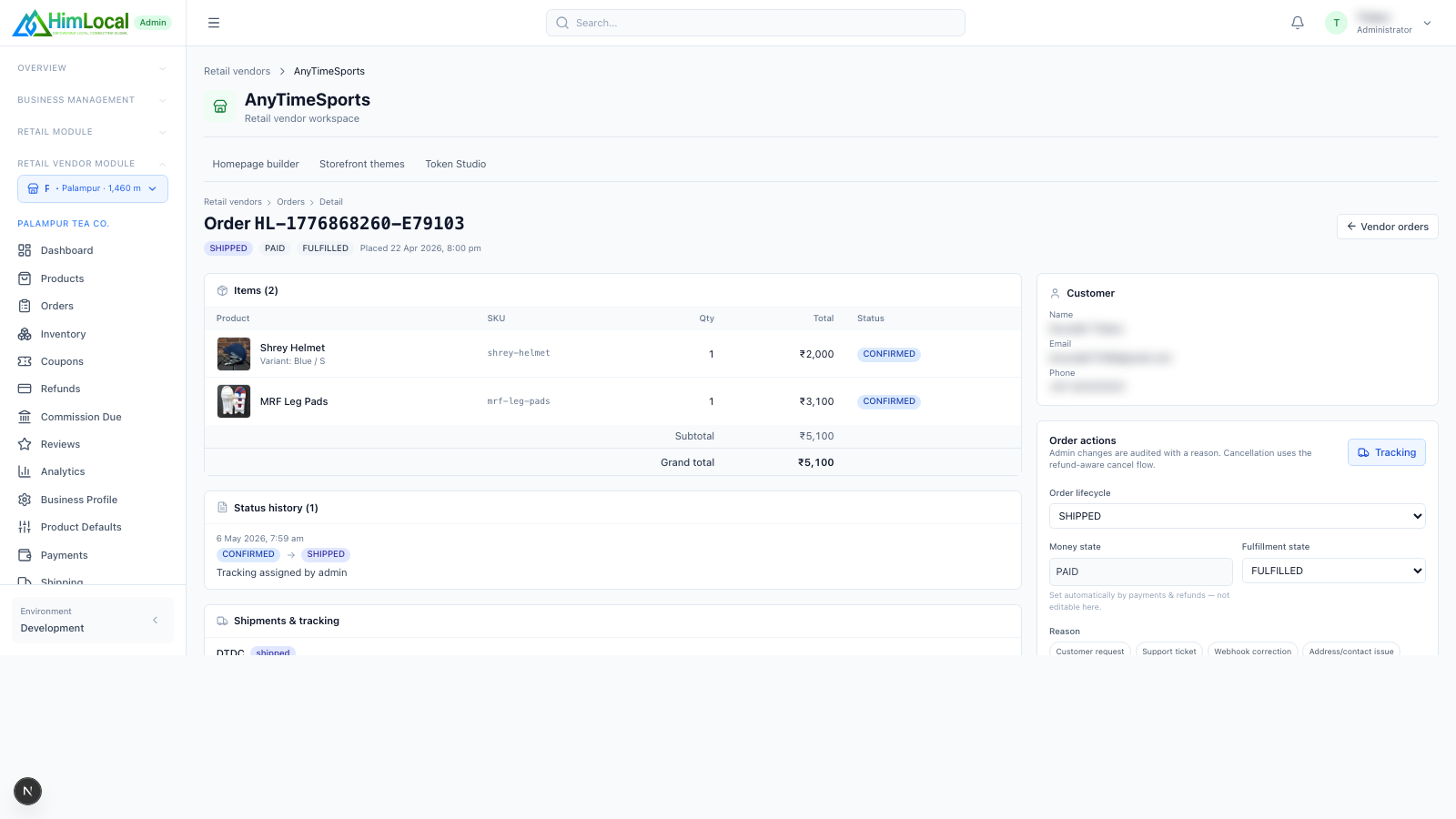Viewport: 1456px width, 819px height.
Task: Click the Shrey Helmet product name
Action: (292, 348)
